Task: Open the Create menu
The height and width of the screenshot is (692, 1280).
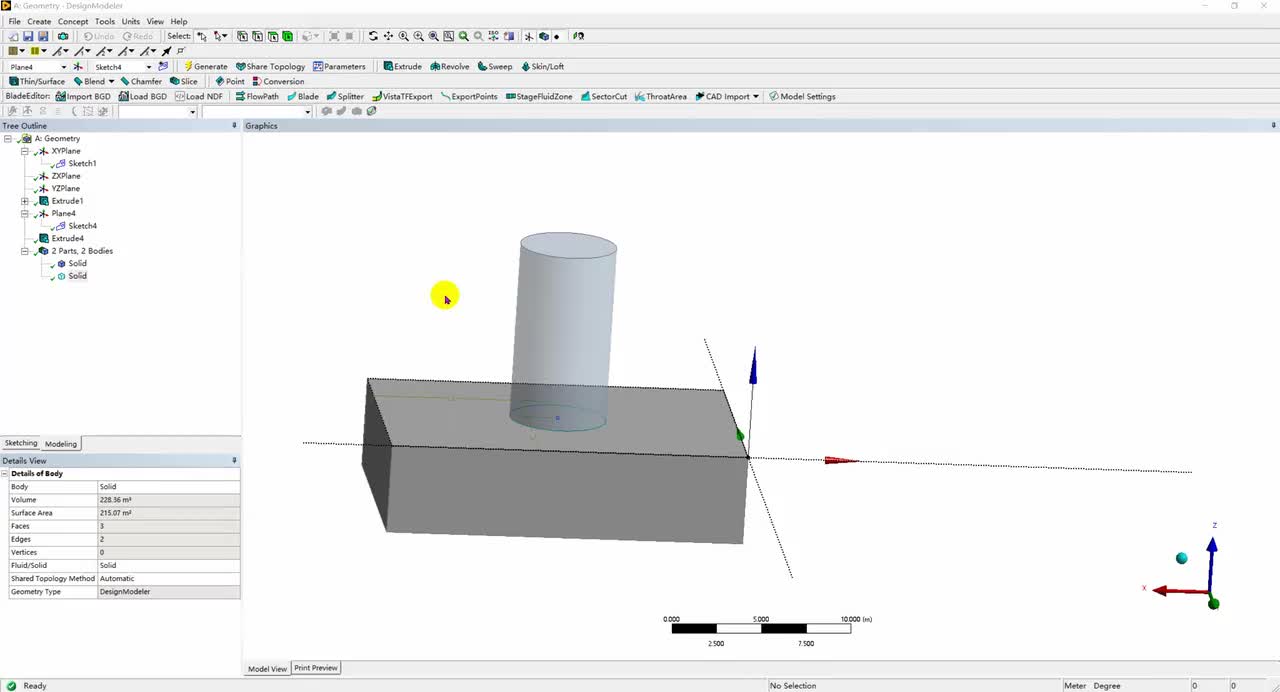Action: [39, 21]
